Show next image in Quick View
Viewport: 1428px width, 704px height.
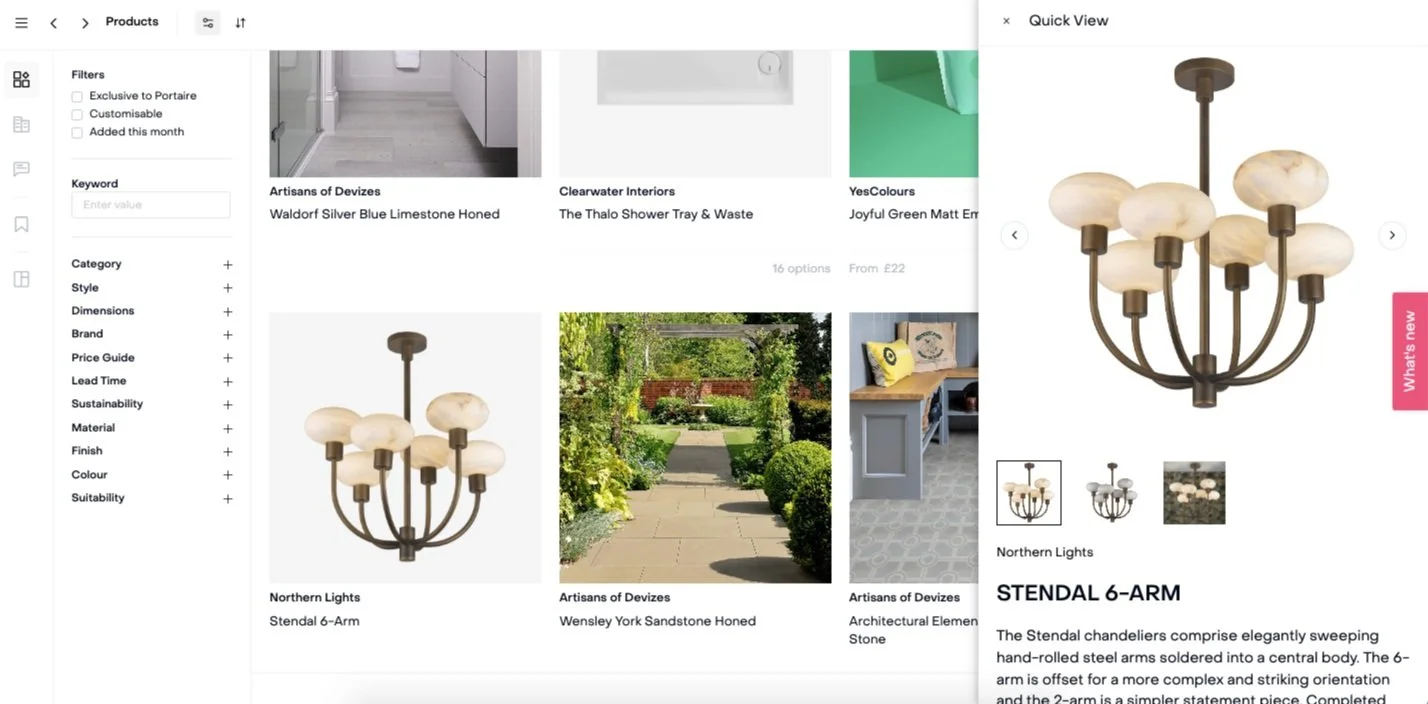point(1391,235)
